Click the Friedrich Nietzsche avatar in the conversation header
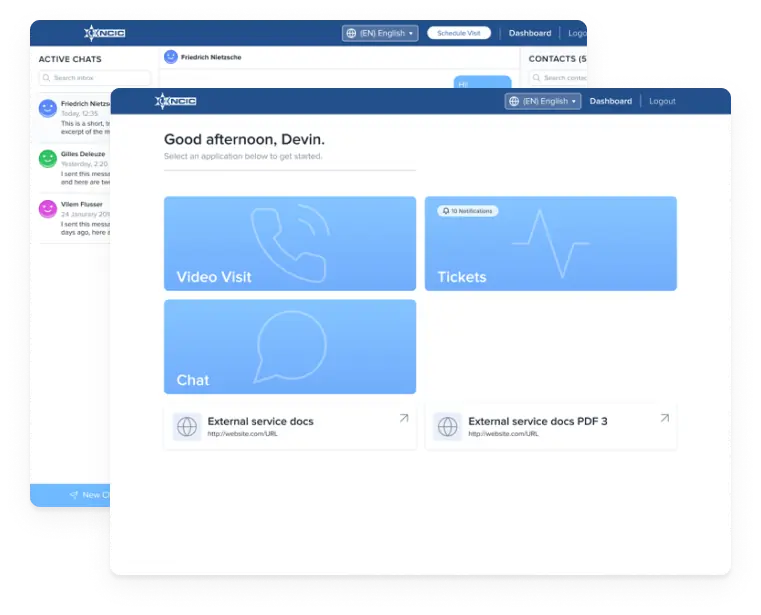This screenshot has width=761, height=615. coord(171,57)
